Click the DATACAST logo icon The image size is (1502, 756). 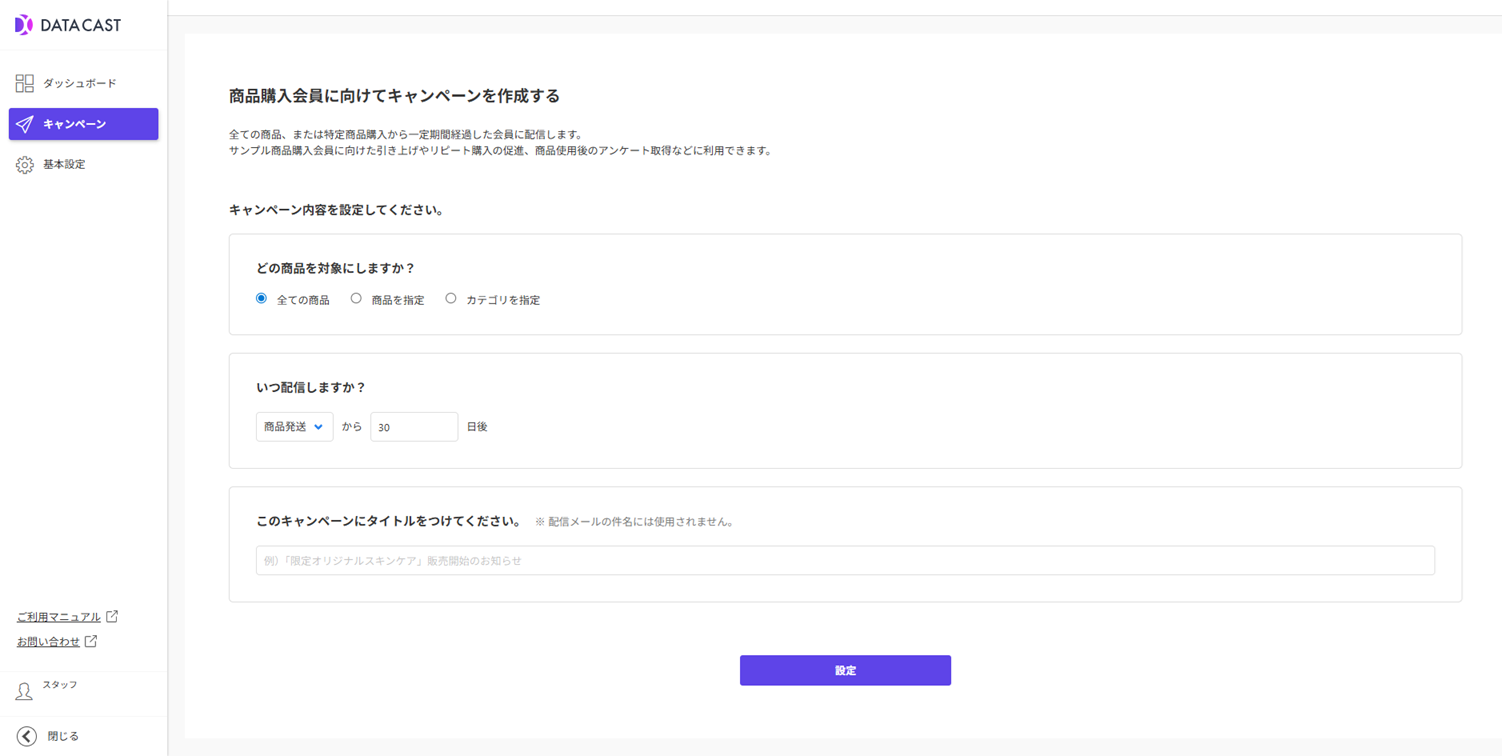(x=24, y=25)
